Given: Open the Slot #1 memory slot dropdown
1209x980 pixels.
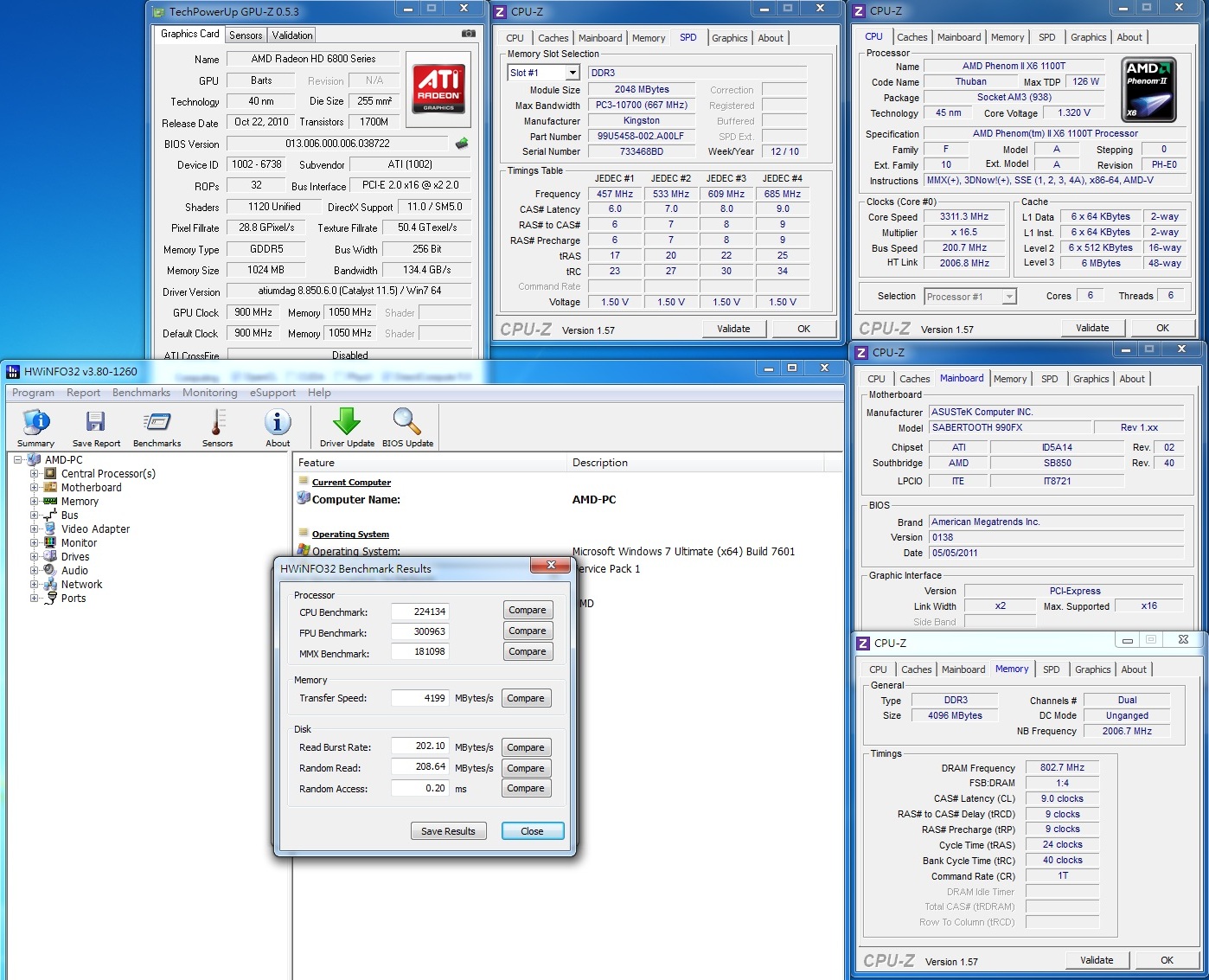Looking at the screenshot, I should 573,73.
